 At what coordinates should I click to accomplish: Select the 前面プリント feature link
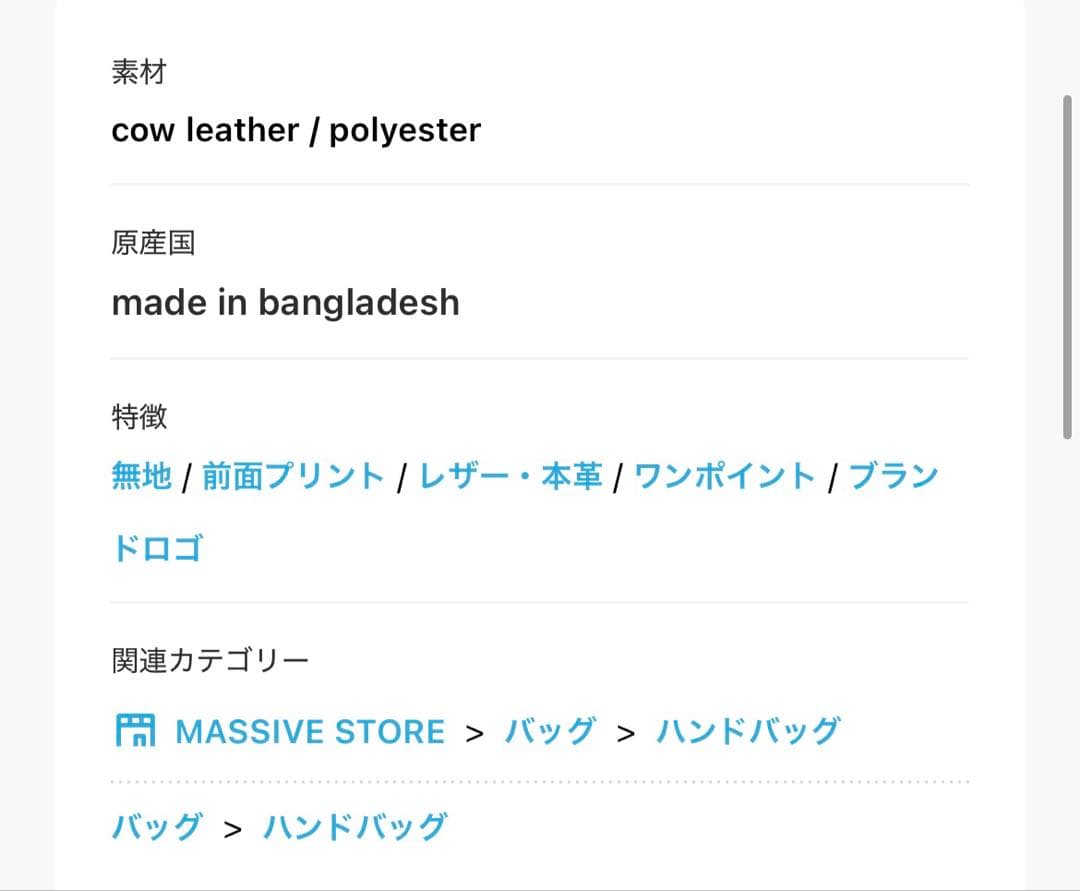pos(293,476)
